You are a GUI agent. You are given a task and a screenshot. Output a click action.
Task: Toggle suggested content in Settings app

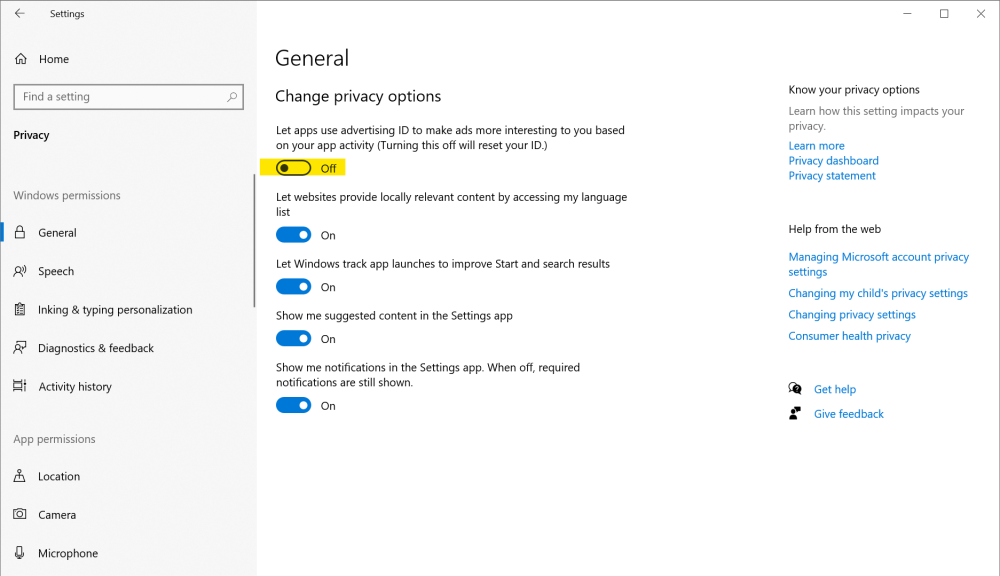coord(294,339)
